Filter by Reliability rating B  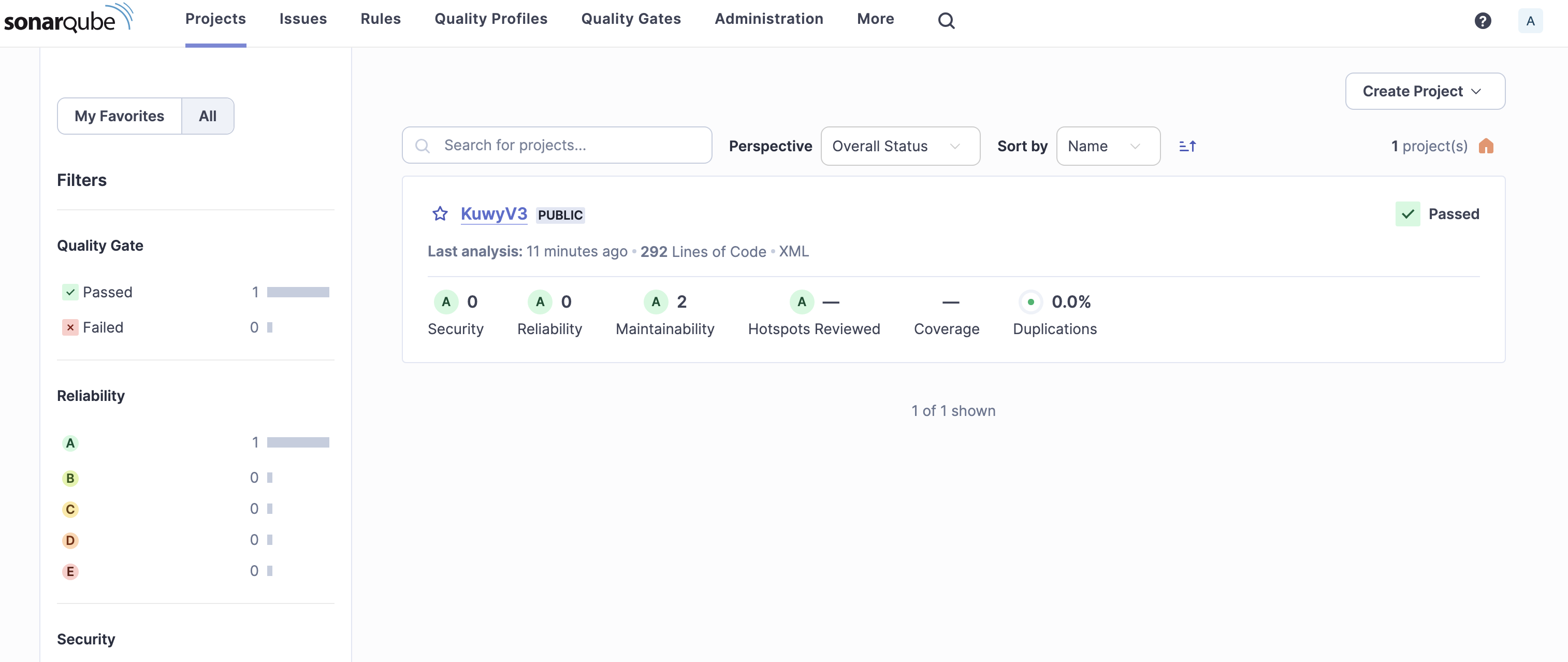tap(70, 478)
